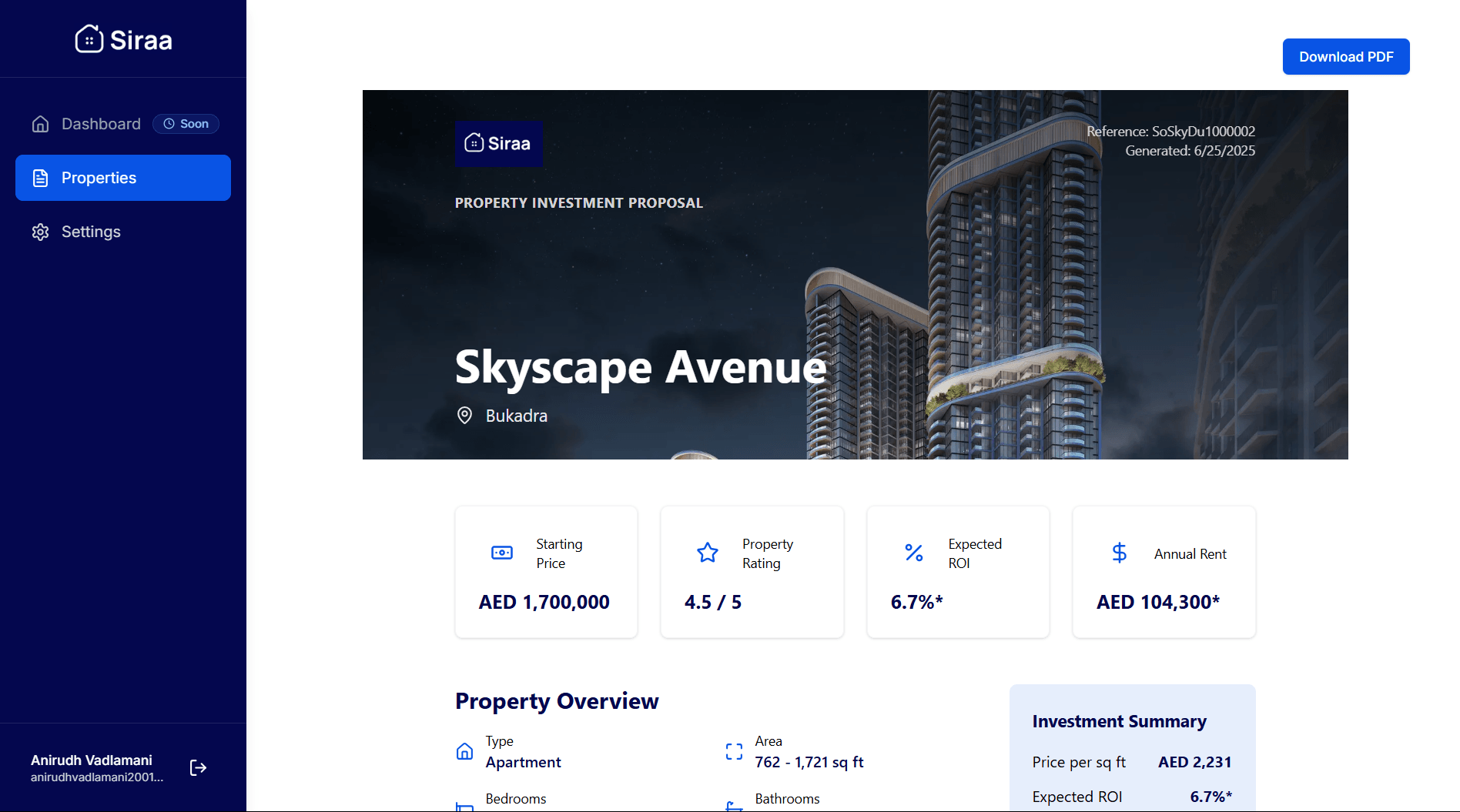This screenshot has width=1460, height=812.
Task: Click the Starting Price banknote icon
Action: click(x=501, y=553)
